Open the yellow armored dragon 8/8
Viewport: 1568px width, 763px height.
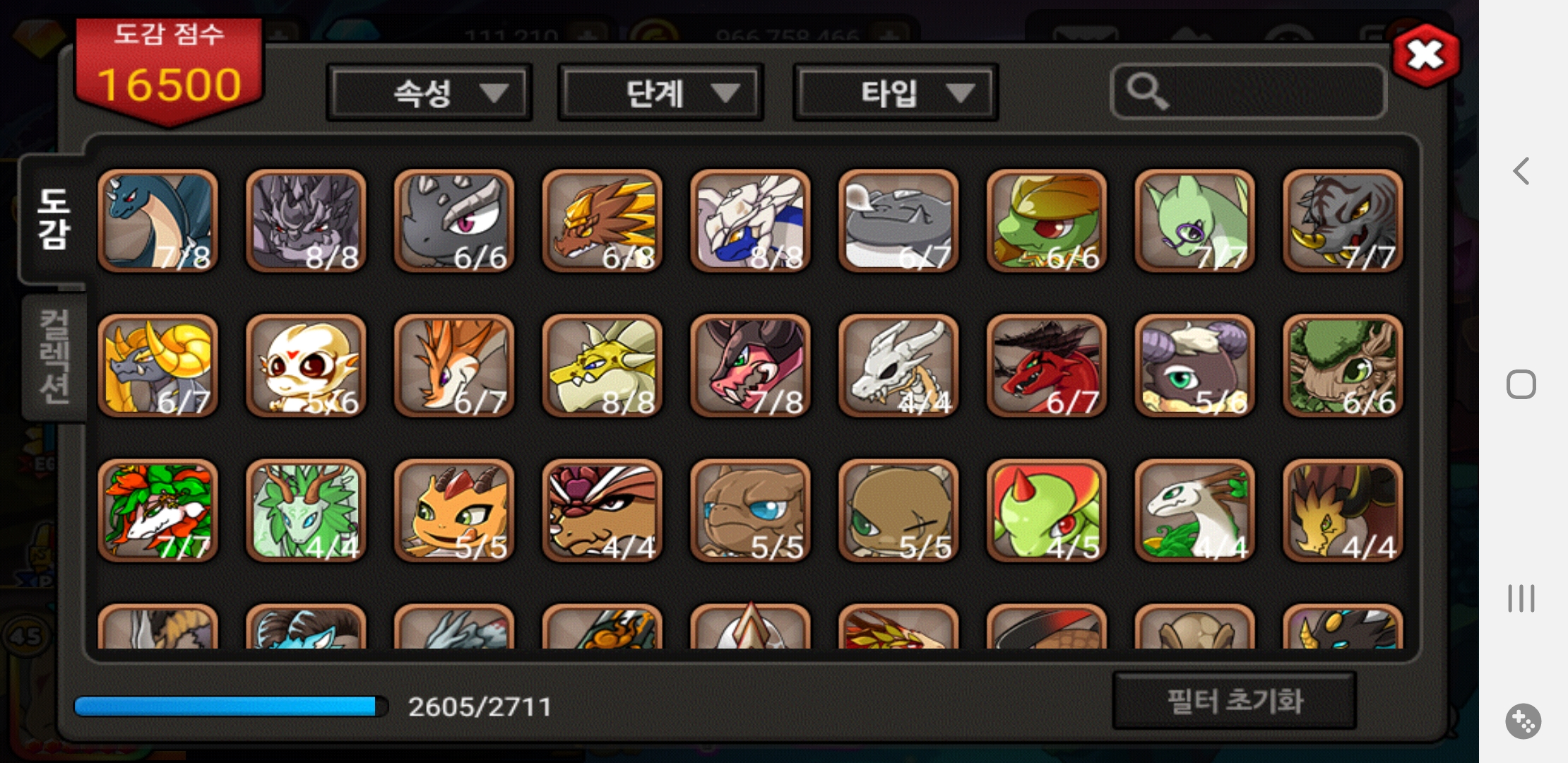point(602,366)
